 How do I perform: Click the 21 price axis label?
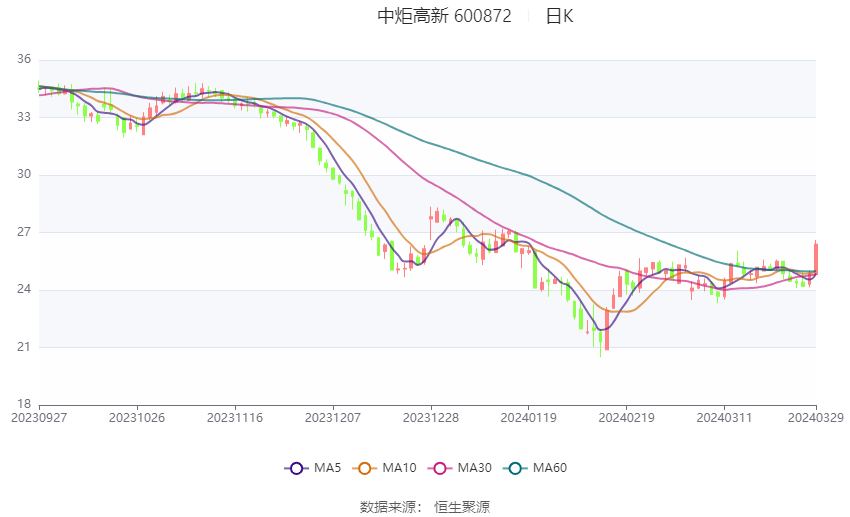tap(24, 347)
